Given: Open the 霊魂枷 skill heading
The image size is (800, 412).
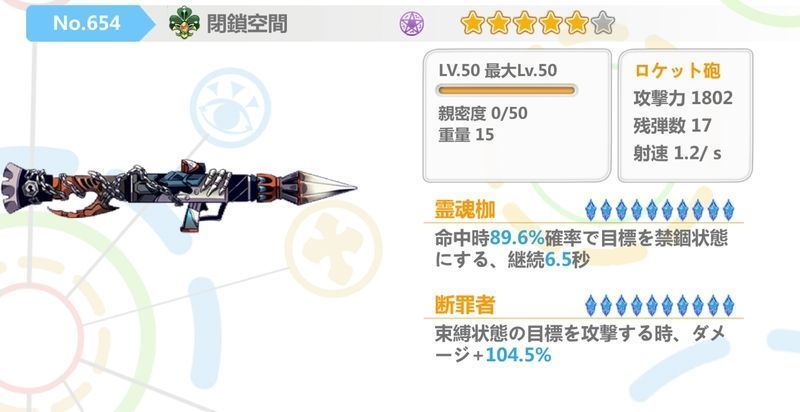Looking at the screenshot, I should [465, 210].
